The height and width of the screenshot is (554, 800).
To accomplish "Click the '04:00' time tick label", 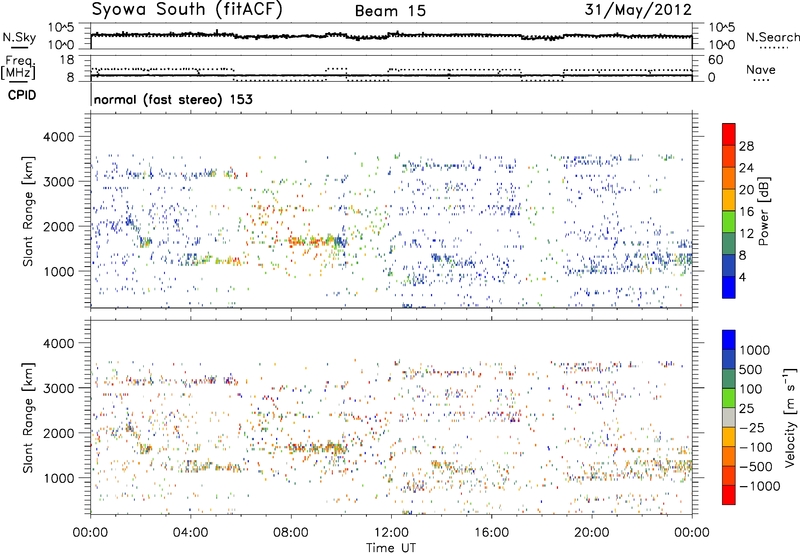I will point(190,533).
